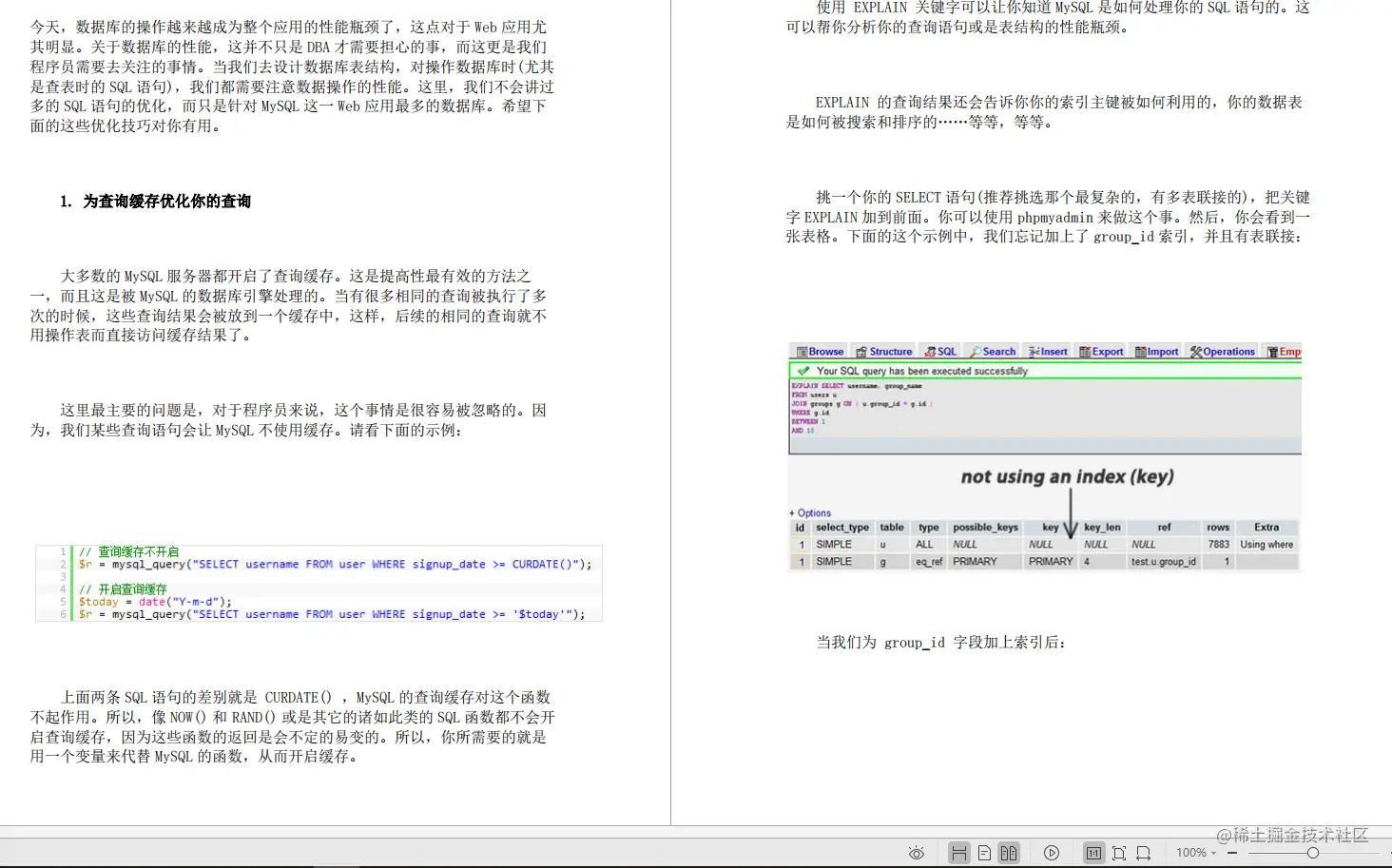Toggle the eye-protection reading mode
Screen dimensions: 1392x868
click(918, 853)
